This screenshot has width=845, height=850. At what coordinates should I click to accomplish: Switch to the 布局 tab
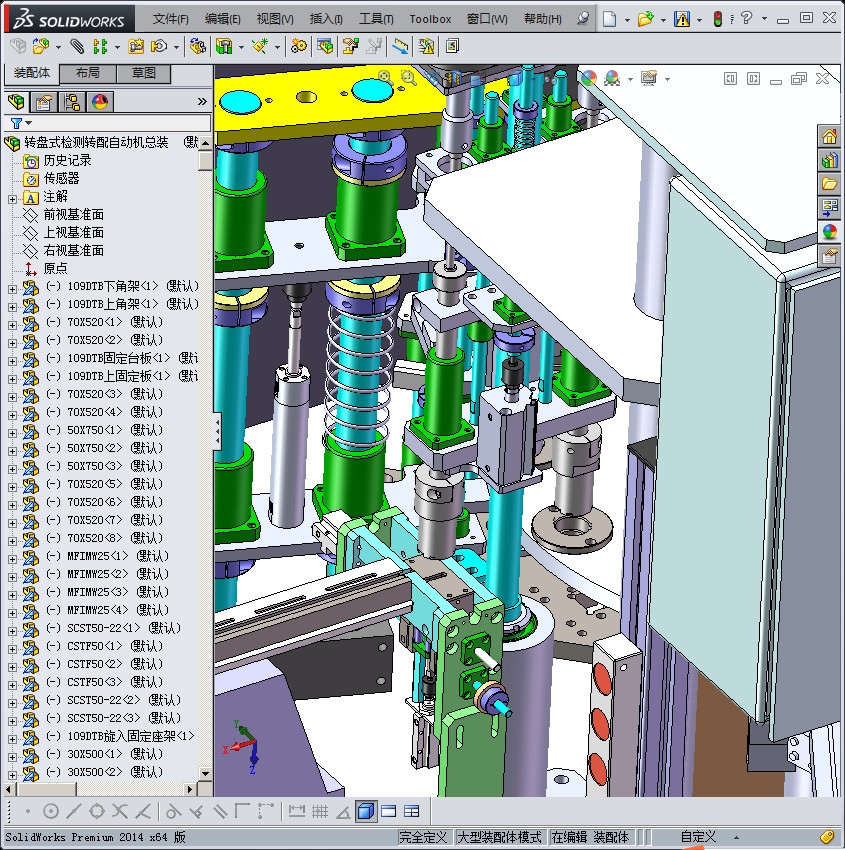[87, 74]
